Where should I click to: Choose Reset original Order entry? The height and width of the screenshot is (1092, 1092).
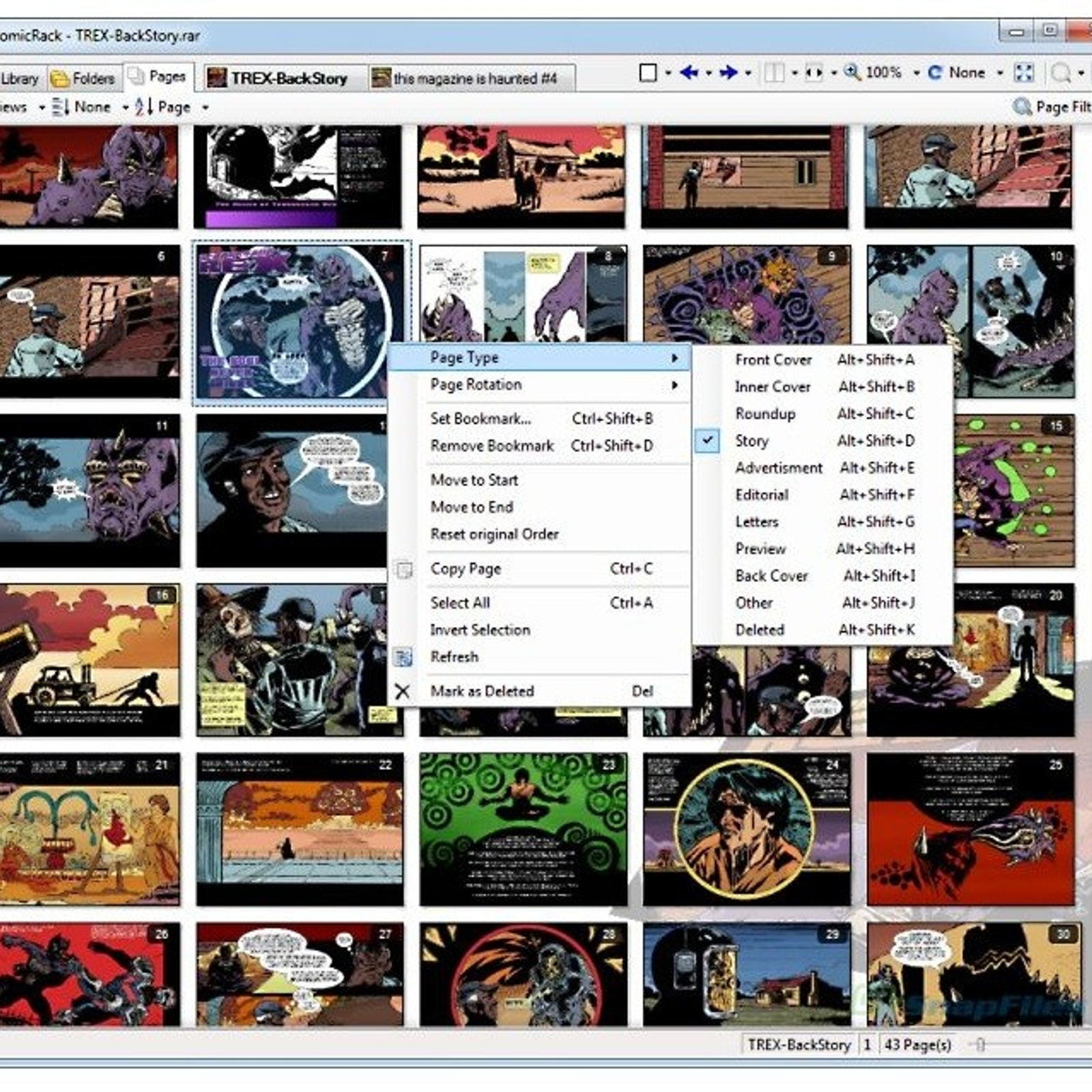(539, 534)
